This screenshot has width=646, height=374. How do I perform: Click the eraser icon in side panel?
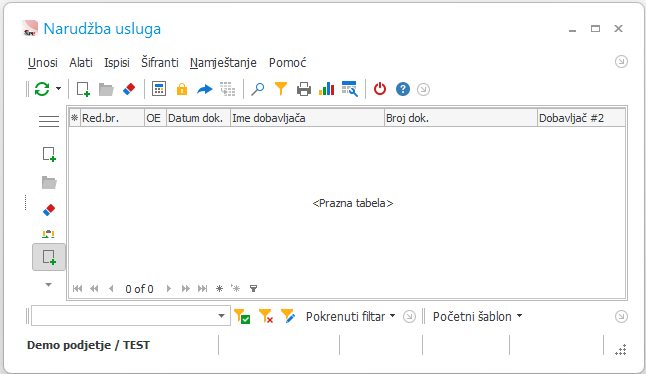(x=49, y=210)
